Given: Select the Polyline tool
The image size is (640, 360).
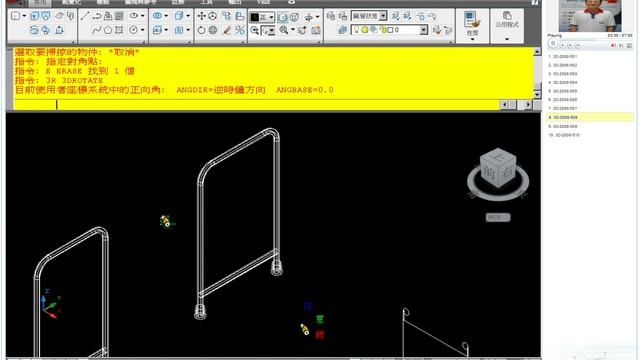Looking at the screenshot, I should tap(97, 16).
